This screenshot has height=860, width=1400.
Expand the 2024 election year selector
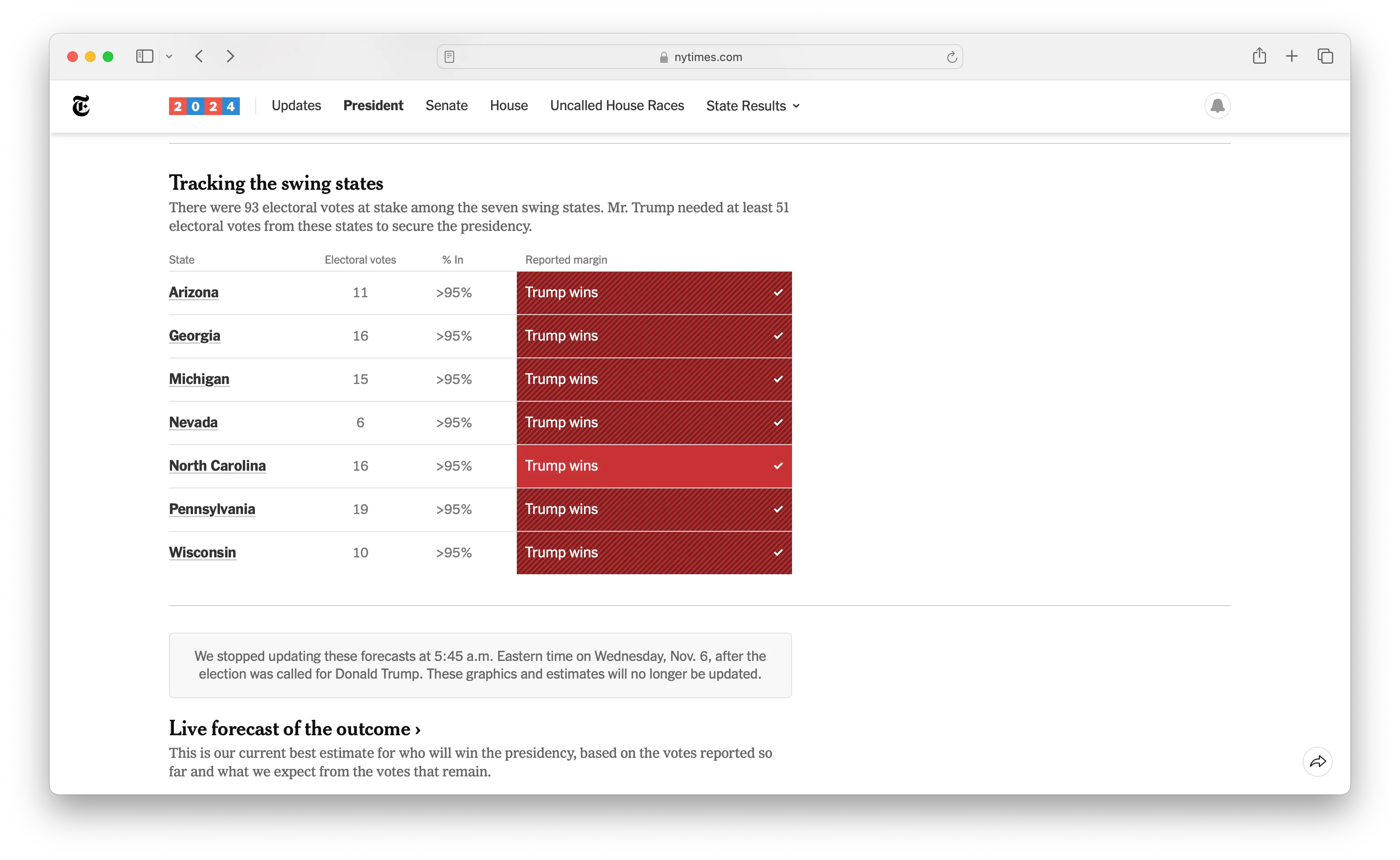204,105
